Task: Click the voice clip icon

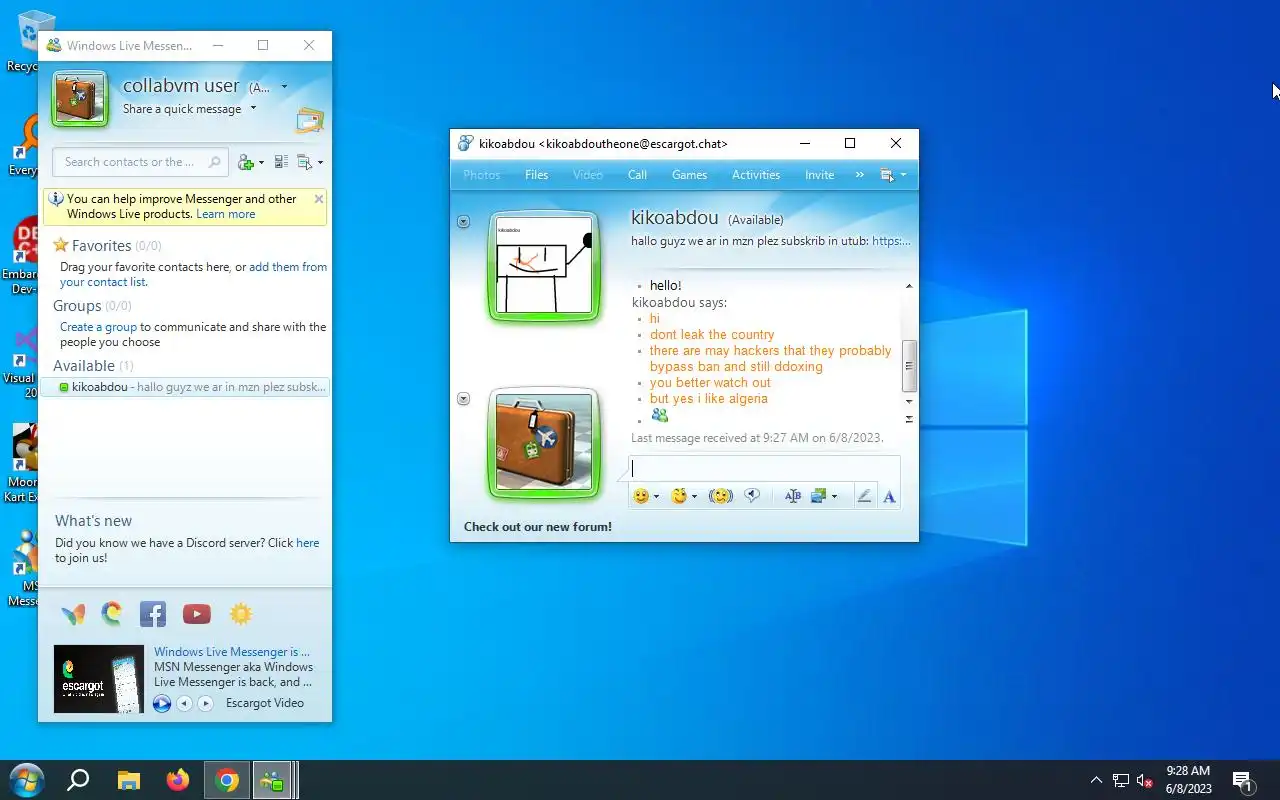Action: click(x=752, y=496)
